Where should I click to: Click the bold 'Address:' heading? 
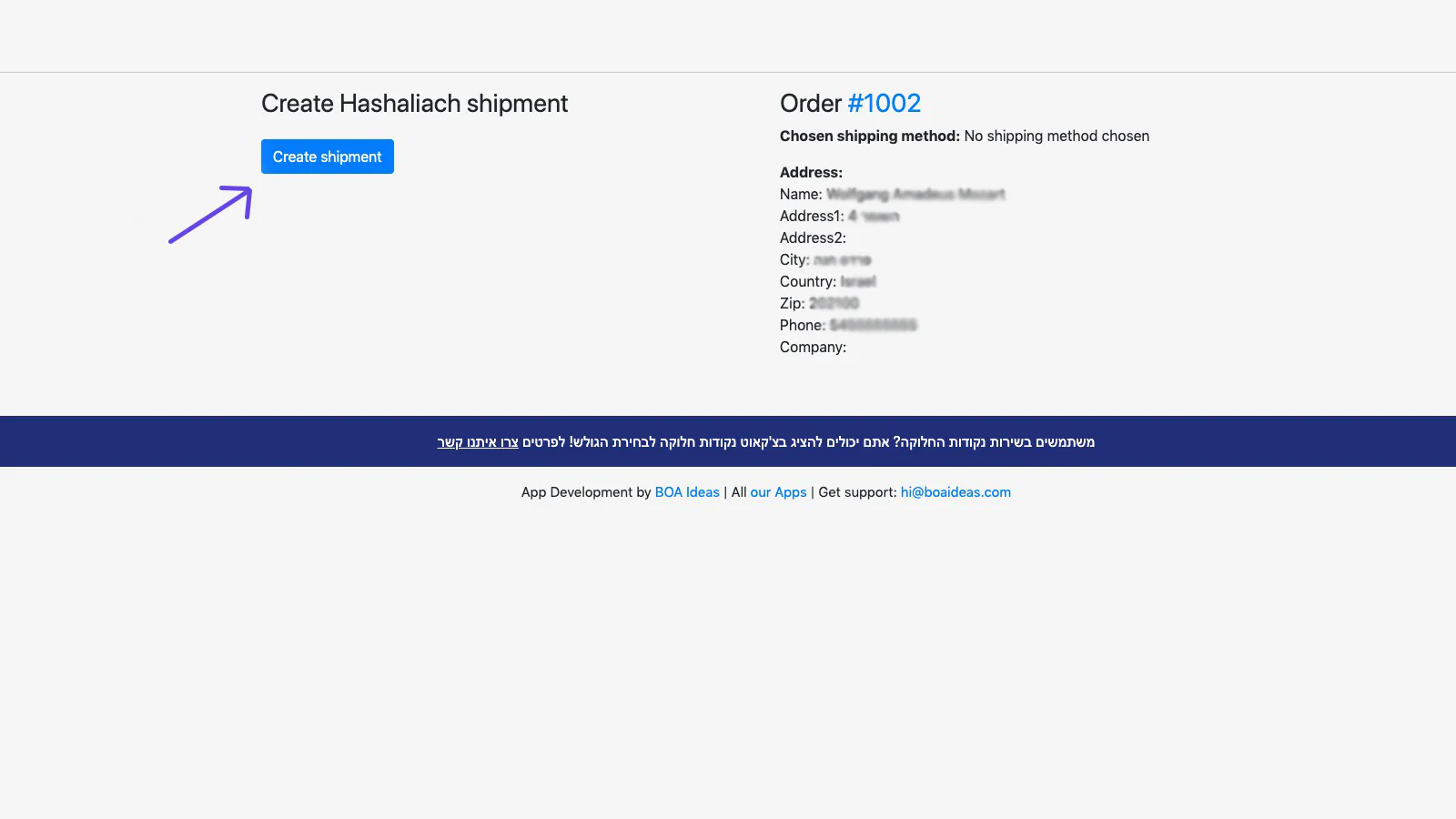click(811, 173)
